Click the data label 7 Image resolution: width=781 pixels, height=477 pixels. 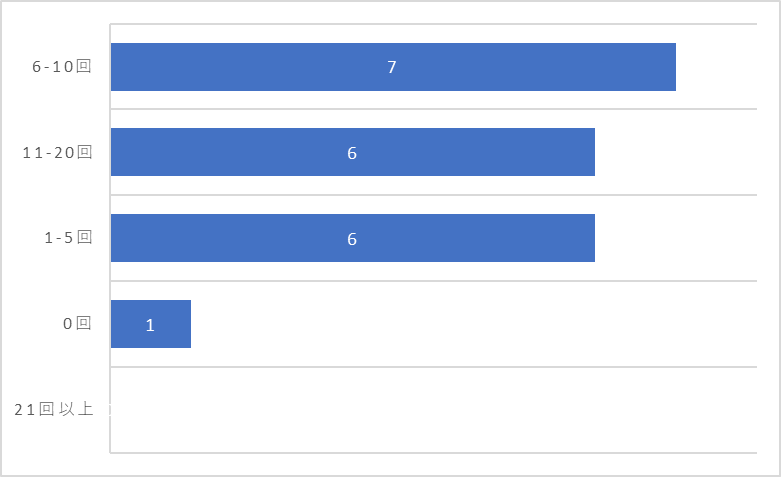coord(392,67)
